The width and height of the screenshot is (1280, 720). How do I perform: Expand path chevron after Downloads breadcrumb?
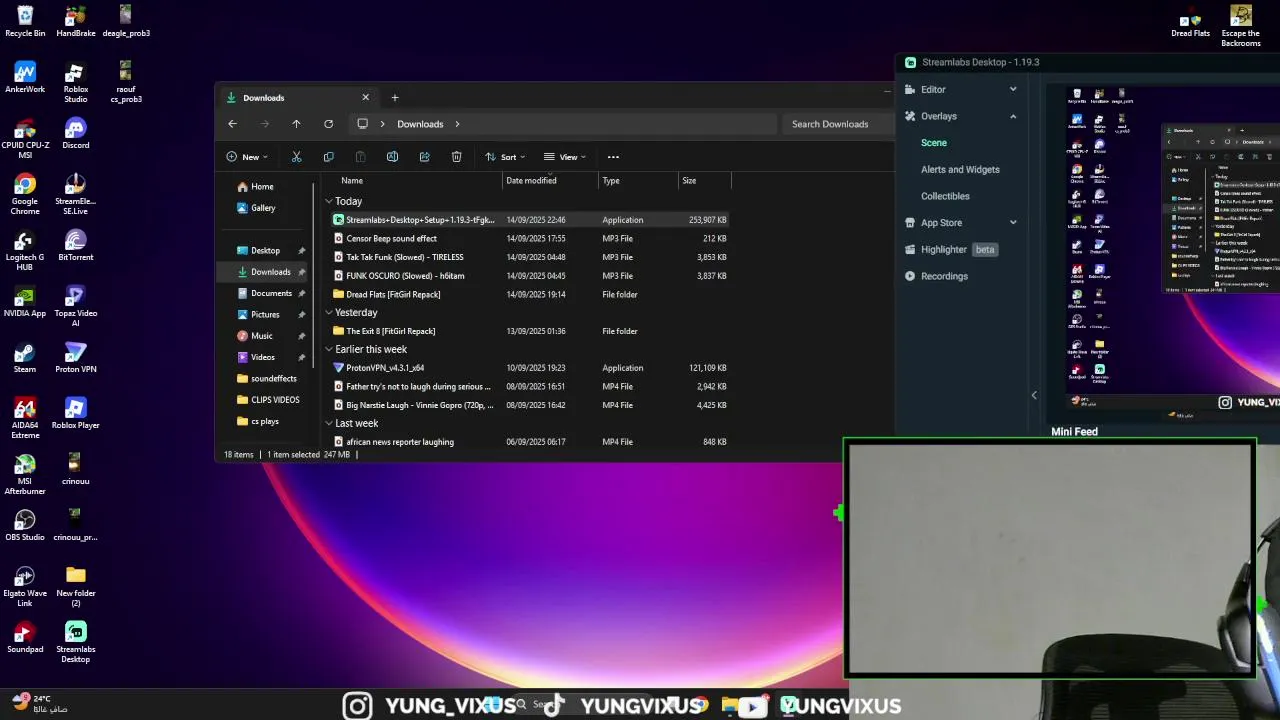coord(457,124)
